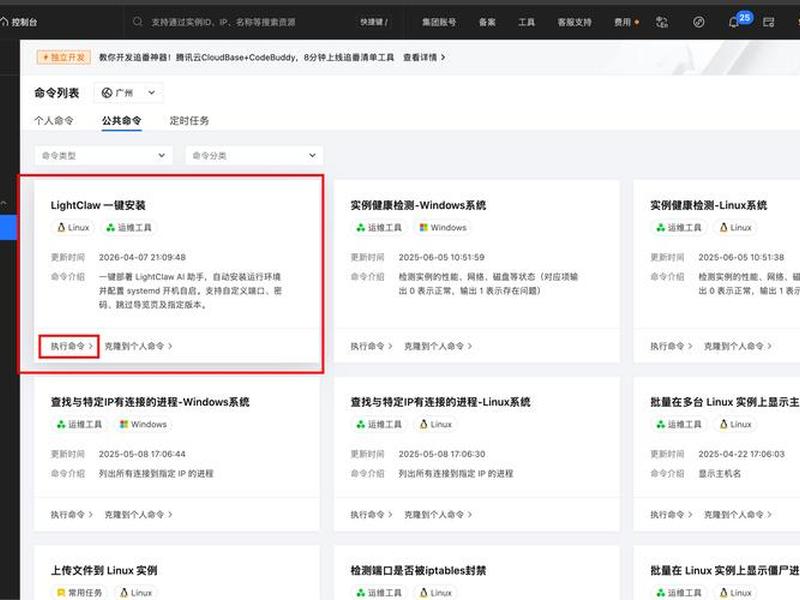Open 备案 menu in top bar

pyautogui.click(x=487, y=22)
